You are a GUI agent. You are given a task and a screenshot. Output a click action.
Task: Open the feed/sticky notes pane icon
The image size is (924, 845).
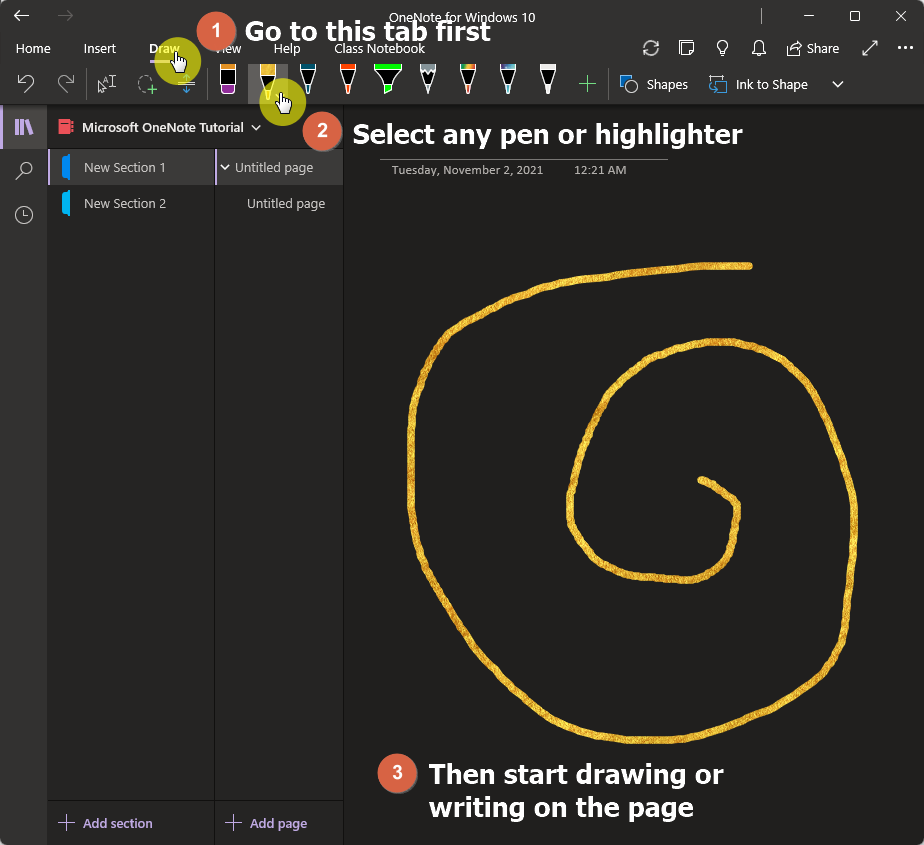(687, 48)
